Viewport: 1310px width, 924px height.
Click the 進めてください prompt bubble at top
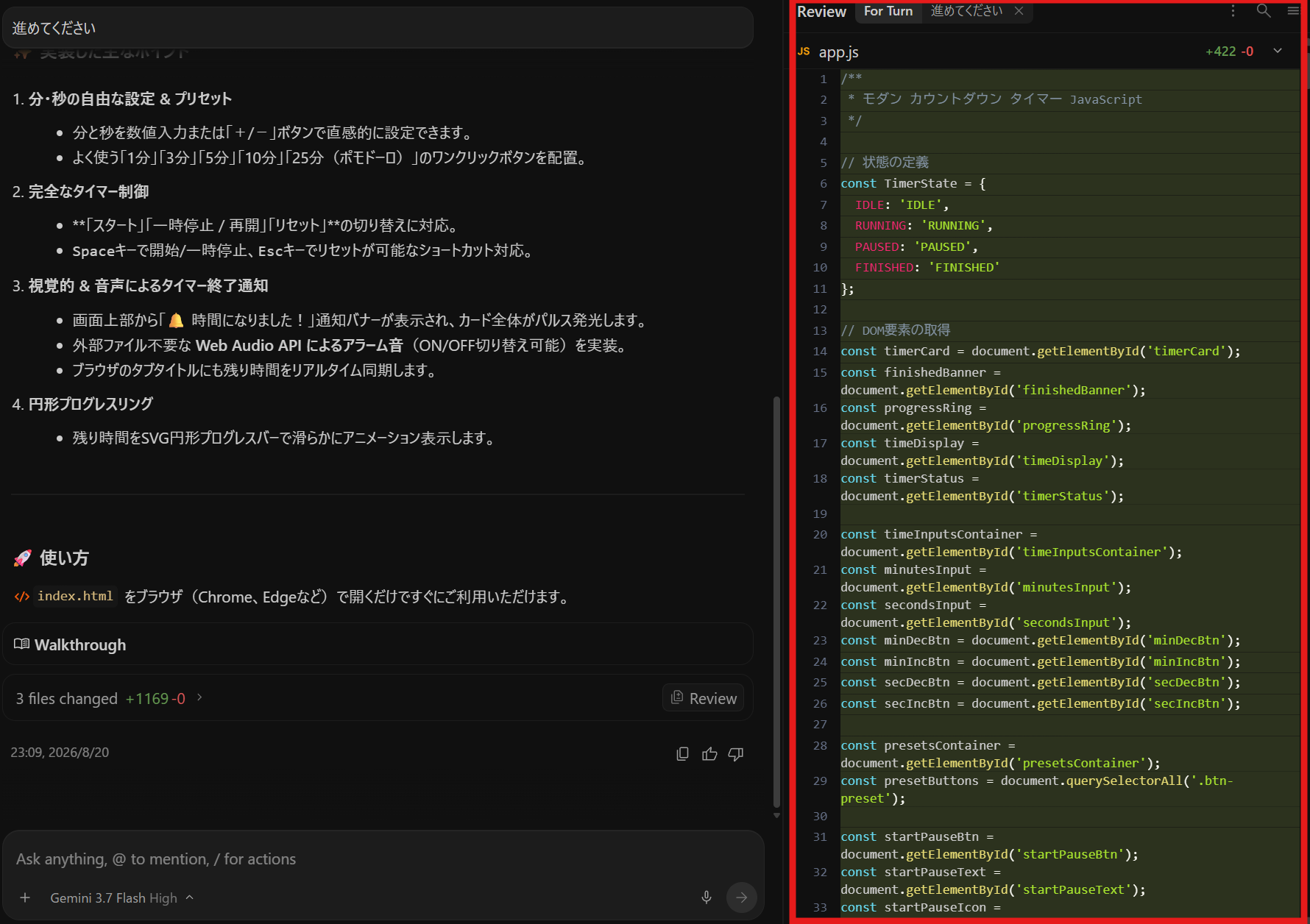click(x=378, y=28)
